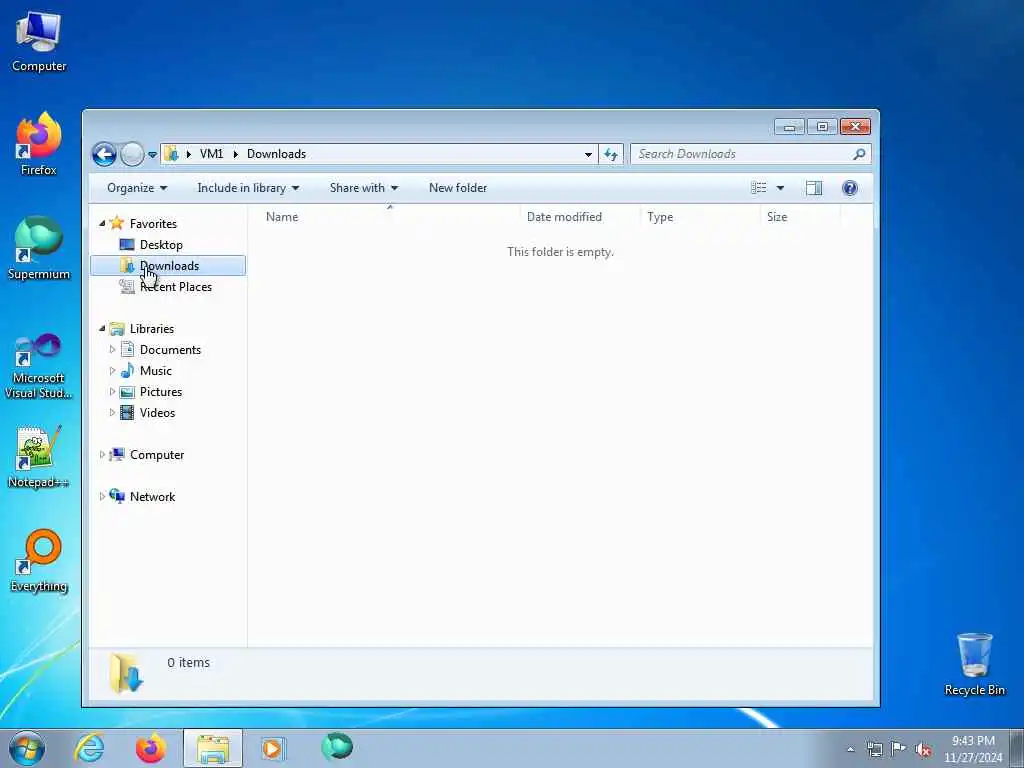Open the Share with menu
This screenshot has width=1024, height=768.
pos(364,188)
